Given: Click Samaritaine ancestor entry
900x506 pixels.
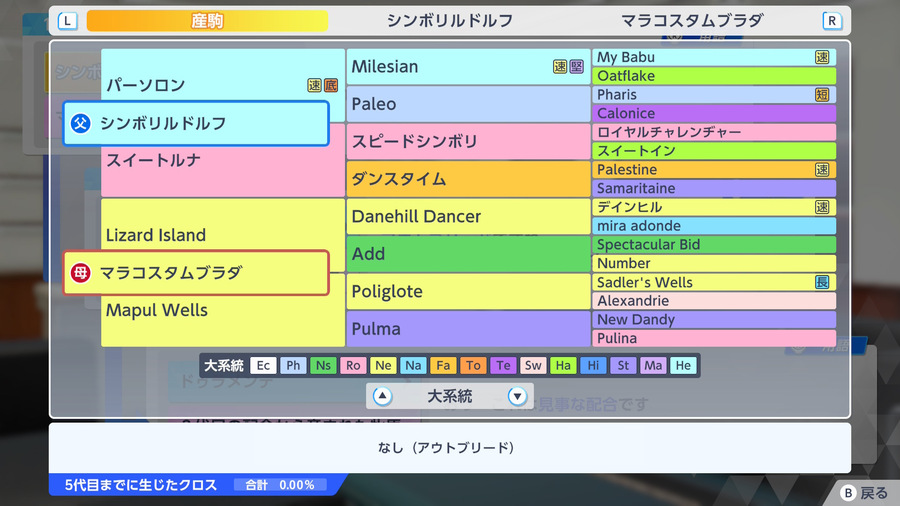Looking at the screenshot, I should pos(714,188).
